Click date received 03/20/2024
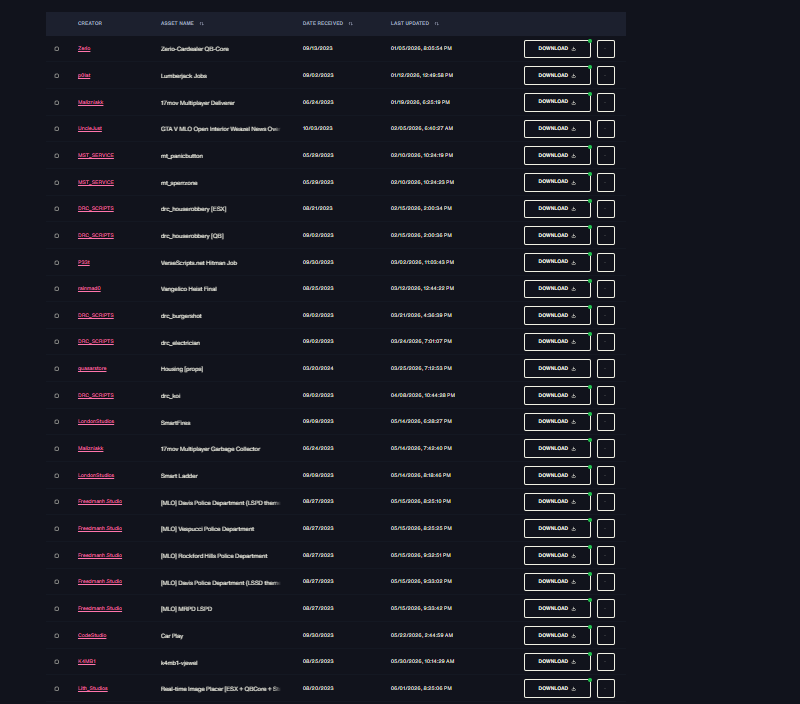The image size is (800, 704). tap(318, 368)
